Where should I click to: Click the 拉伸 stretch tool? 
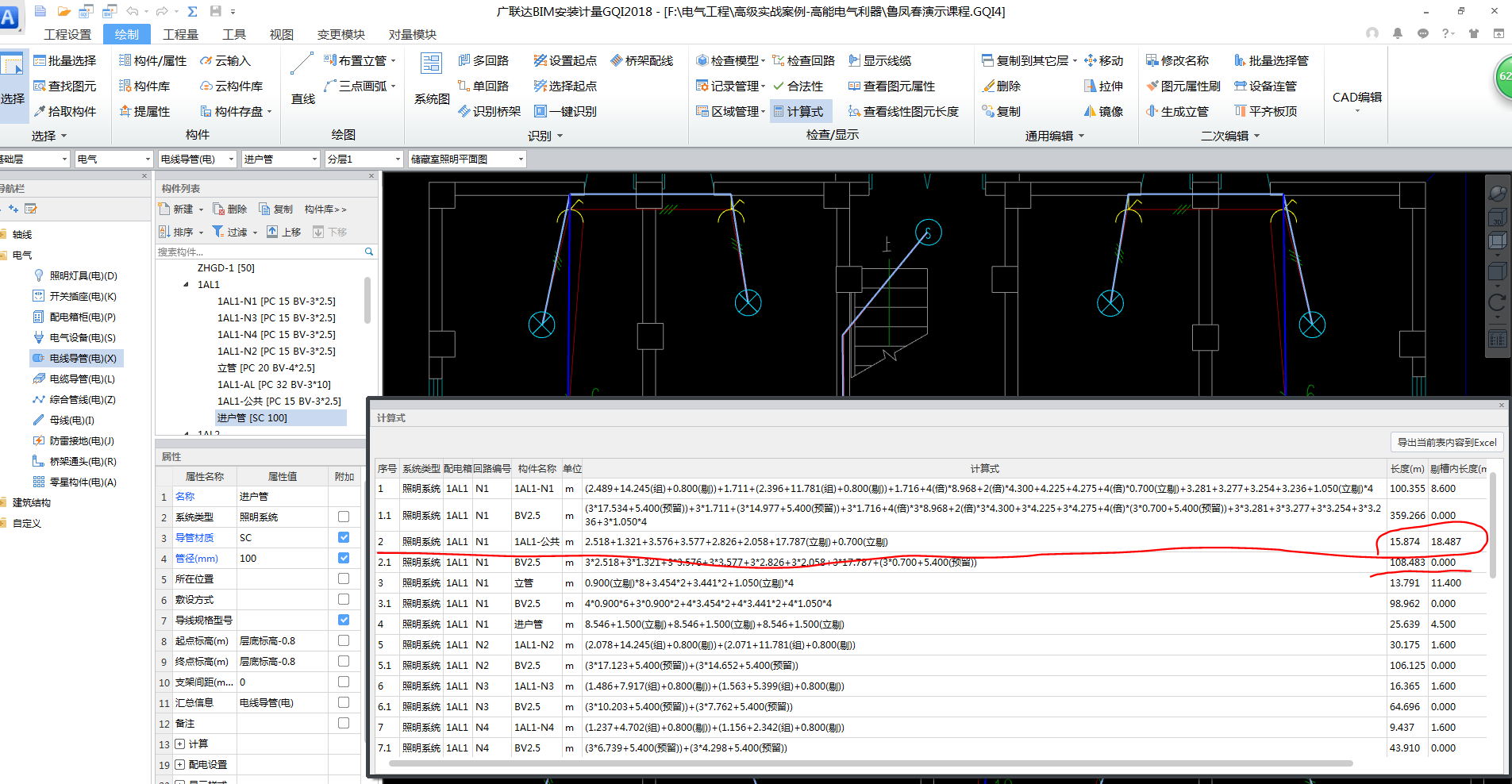[x=1103, y=86]
